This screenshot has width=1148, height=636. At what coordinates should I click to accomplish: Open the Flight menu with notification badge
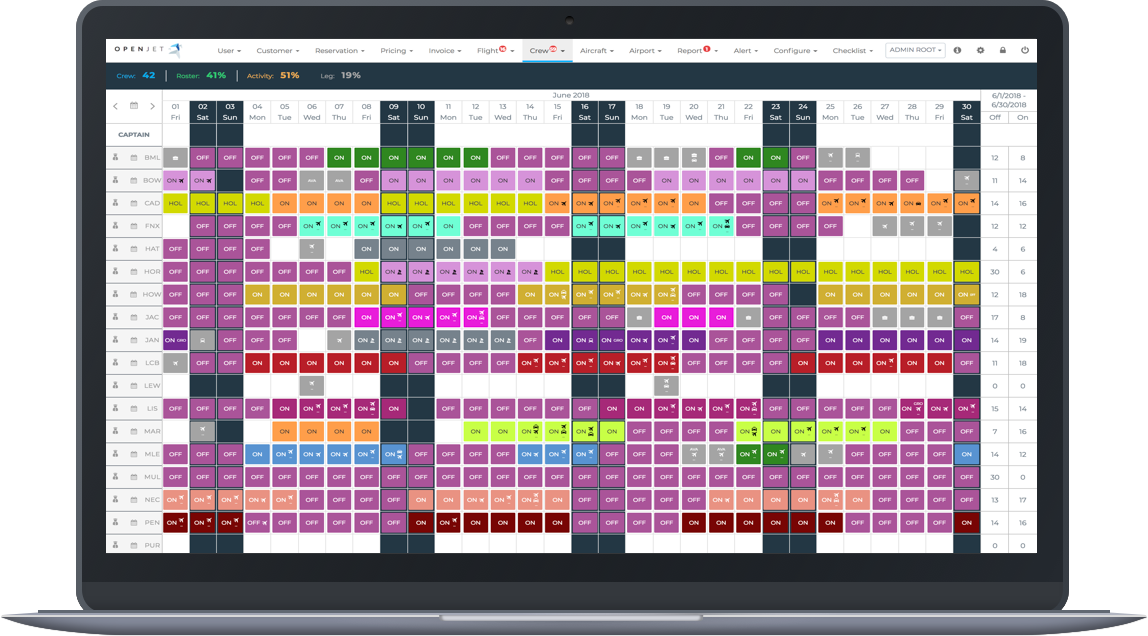[x=493, y=50]
